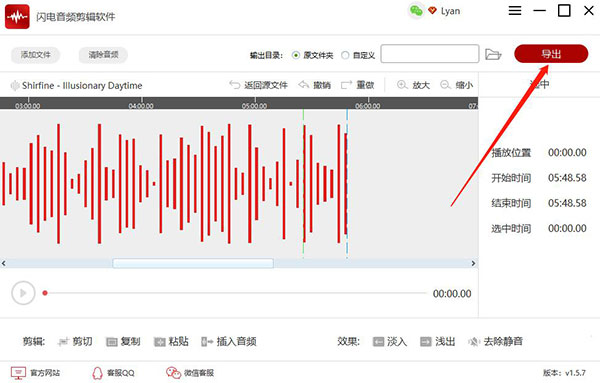Click the 添加文件 add file button
600x383 pixels.
point(36,55)
